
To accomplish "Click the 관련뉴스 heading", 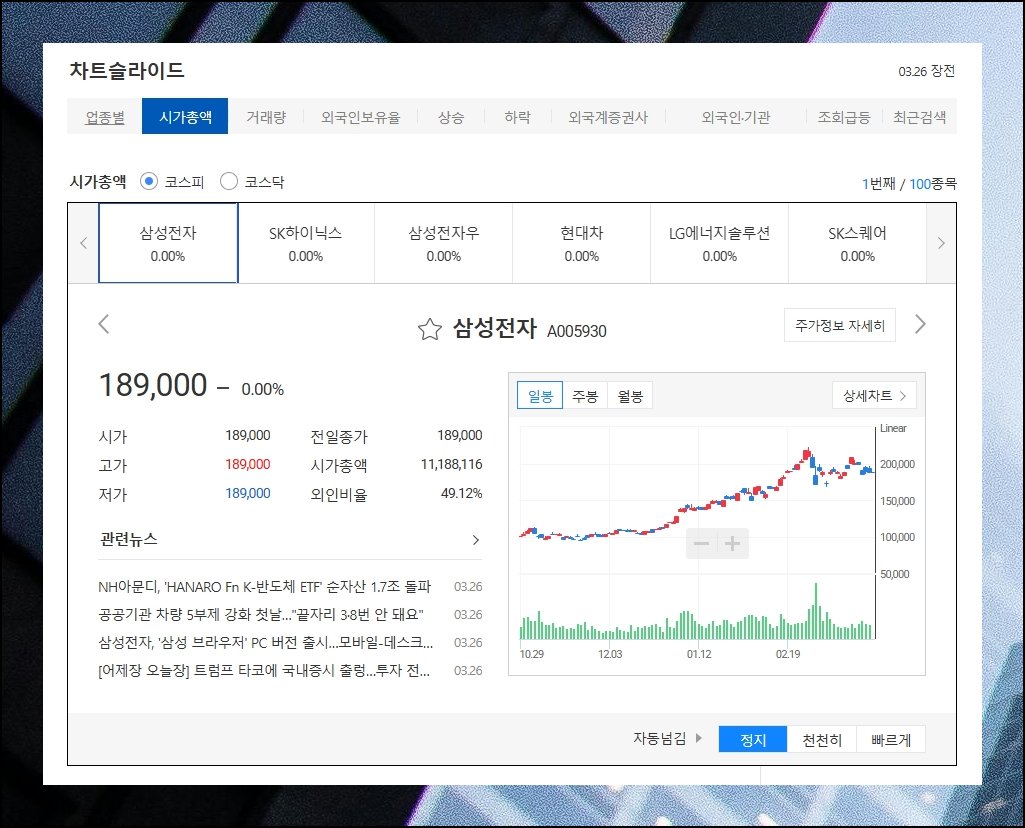I will (129, 539).
